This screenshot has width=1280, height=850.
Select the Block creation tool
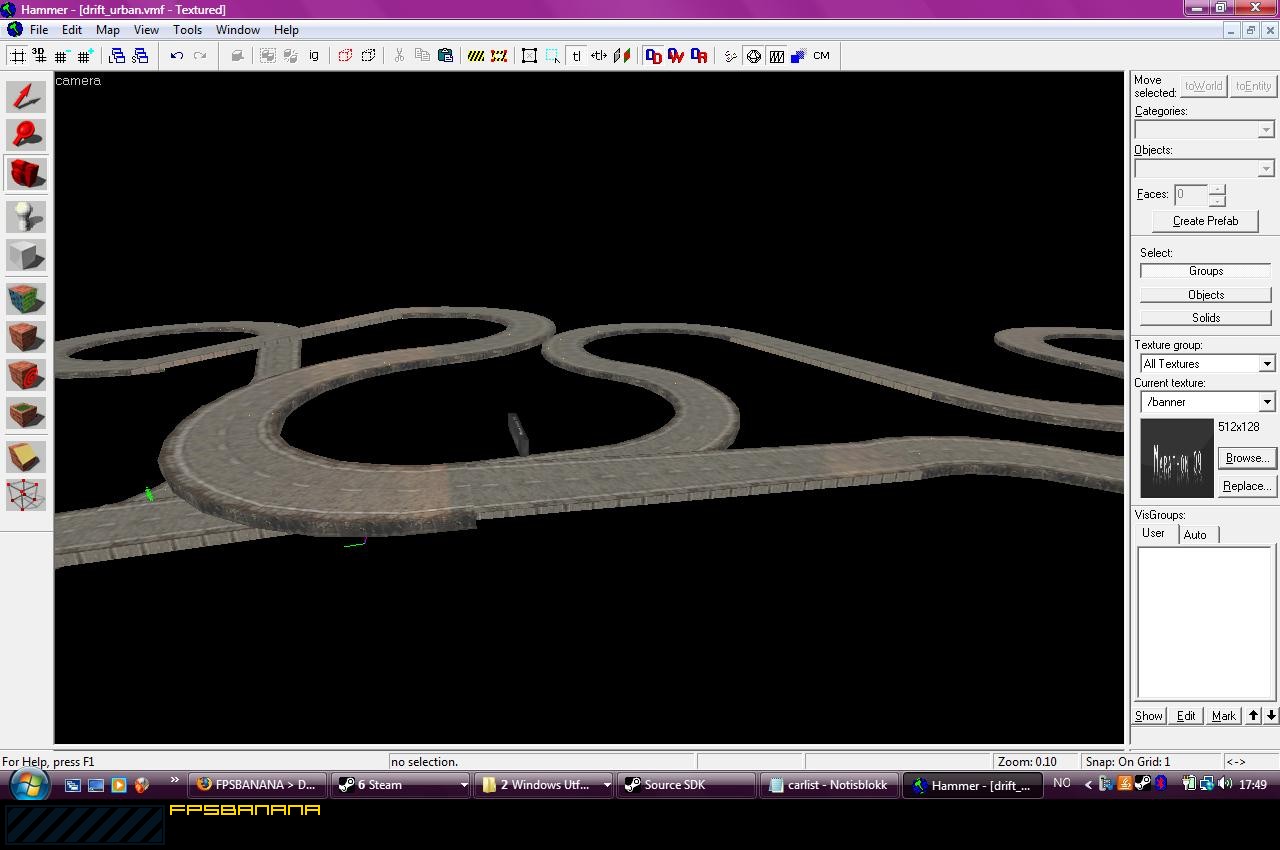25,254
